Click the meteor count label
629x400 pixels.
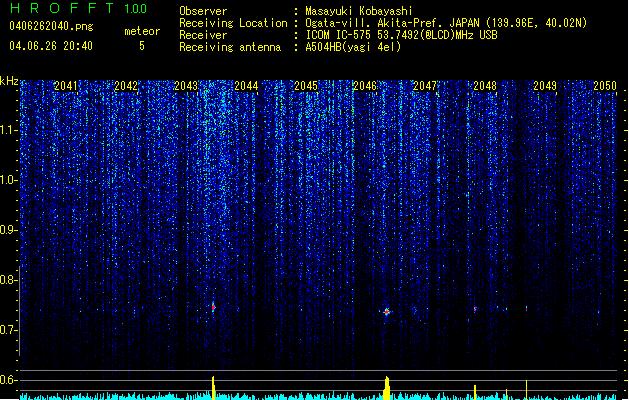coord(142,31)
